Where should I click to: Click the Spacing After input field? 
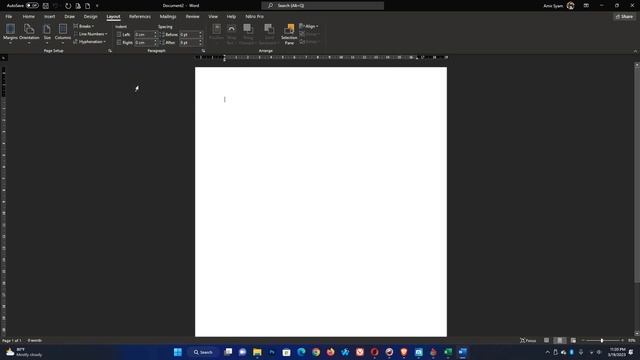(189, 42)
